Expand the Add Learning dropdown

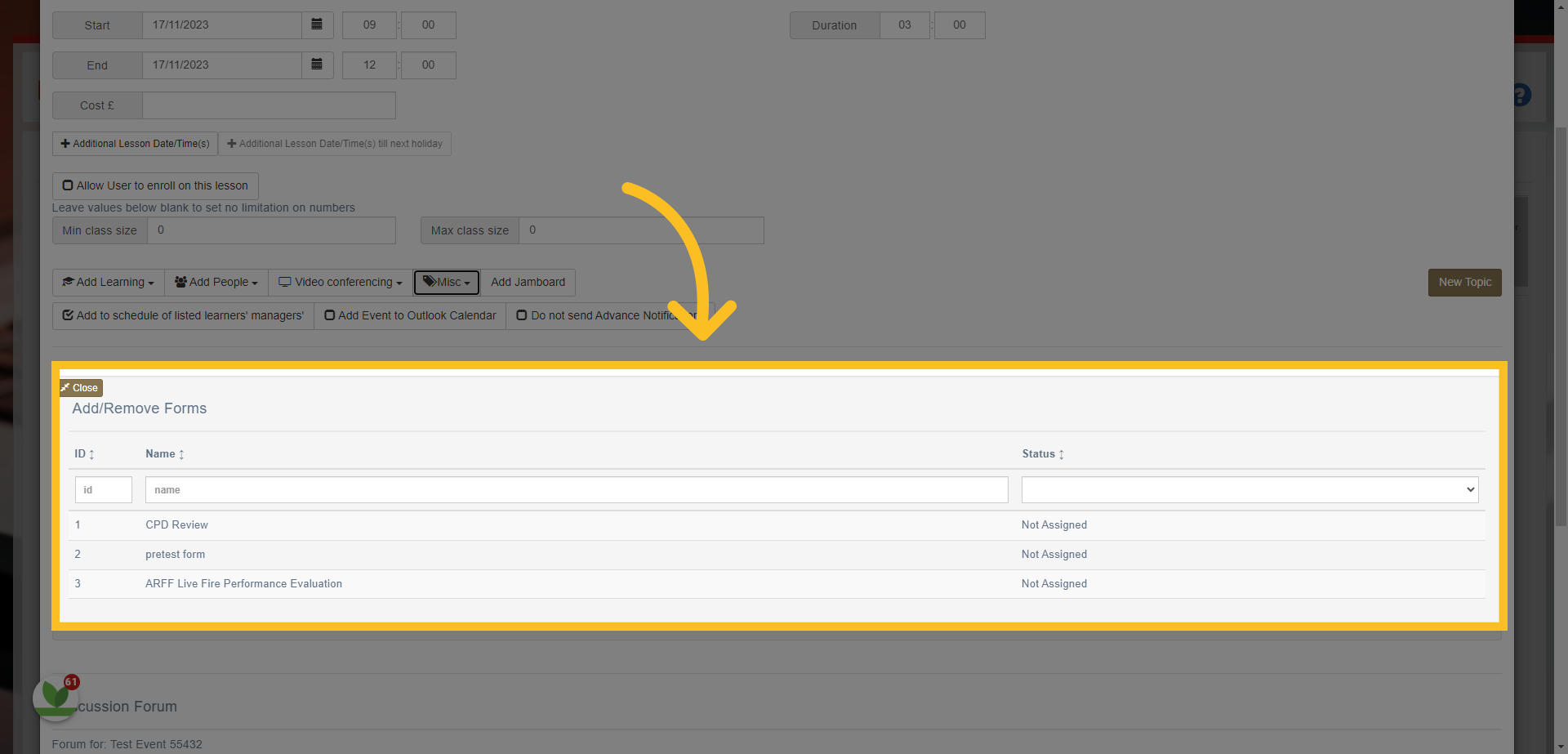point(108,282)
